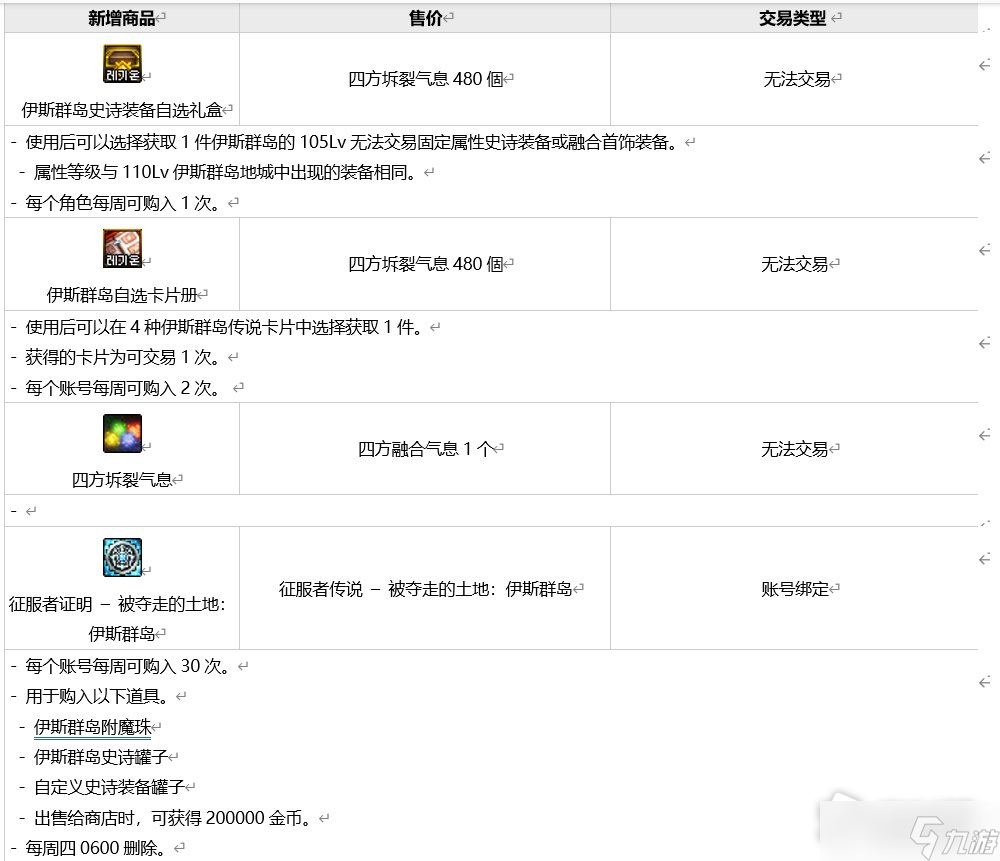Viewport: 1000px width, 861px height.
Task: Select the 交易类型 column header
Action: coord(792,18)
